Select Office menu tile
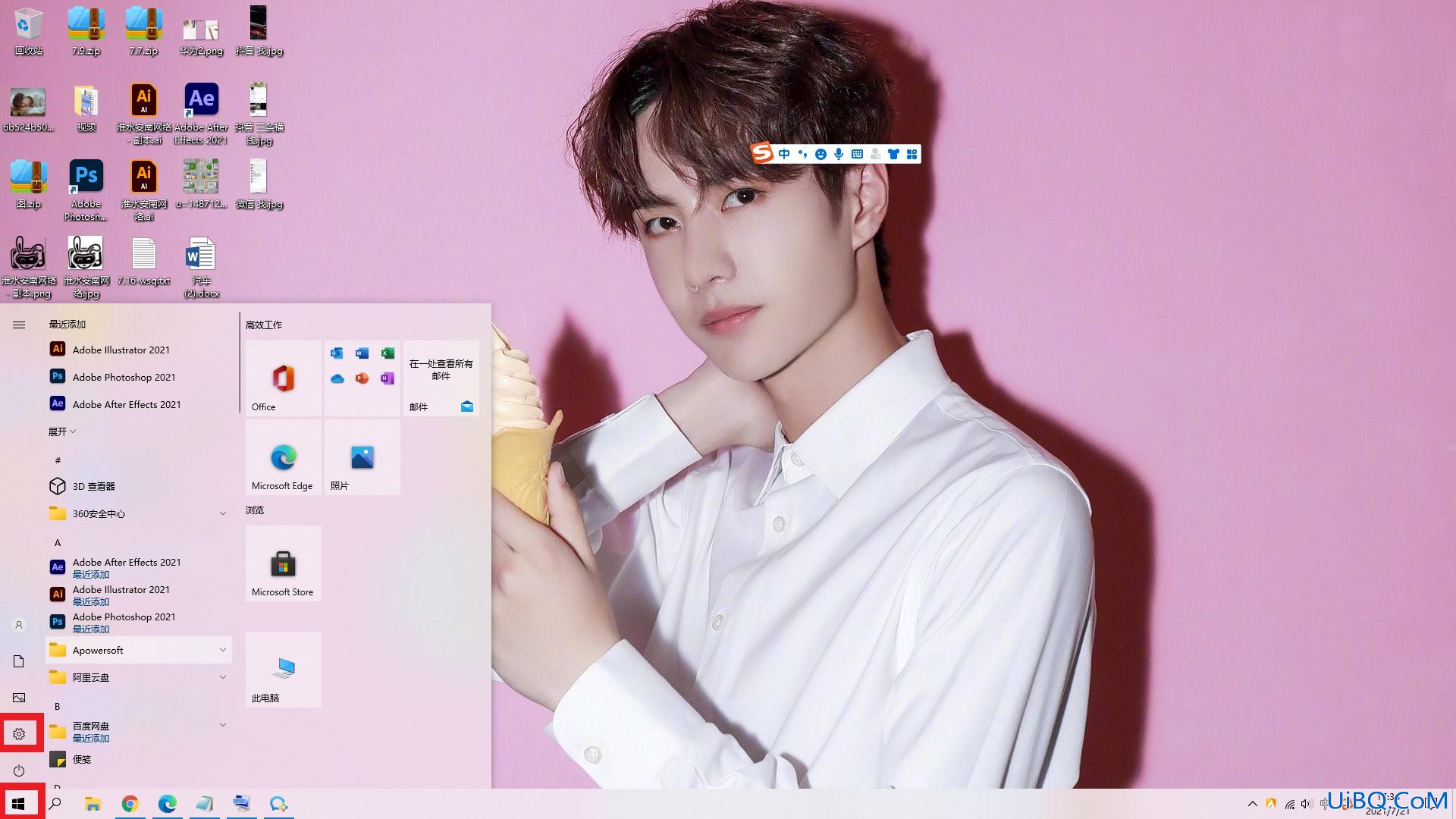1456x819 pixels. (x=282, y=376)
